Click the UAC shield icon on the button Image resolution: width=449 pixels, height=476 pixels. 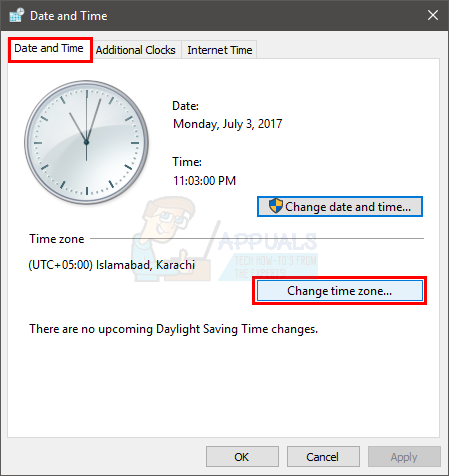pyautogui.click(x=276, y=206)
